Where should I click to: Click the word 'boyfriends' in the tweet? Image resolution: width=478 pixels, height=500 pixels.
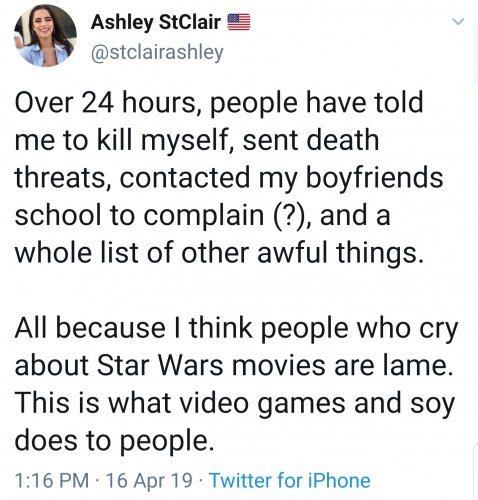coord(374,177)
